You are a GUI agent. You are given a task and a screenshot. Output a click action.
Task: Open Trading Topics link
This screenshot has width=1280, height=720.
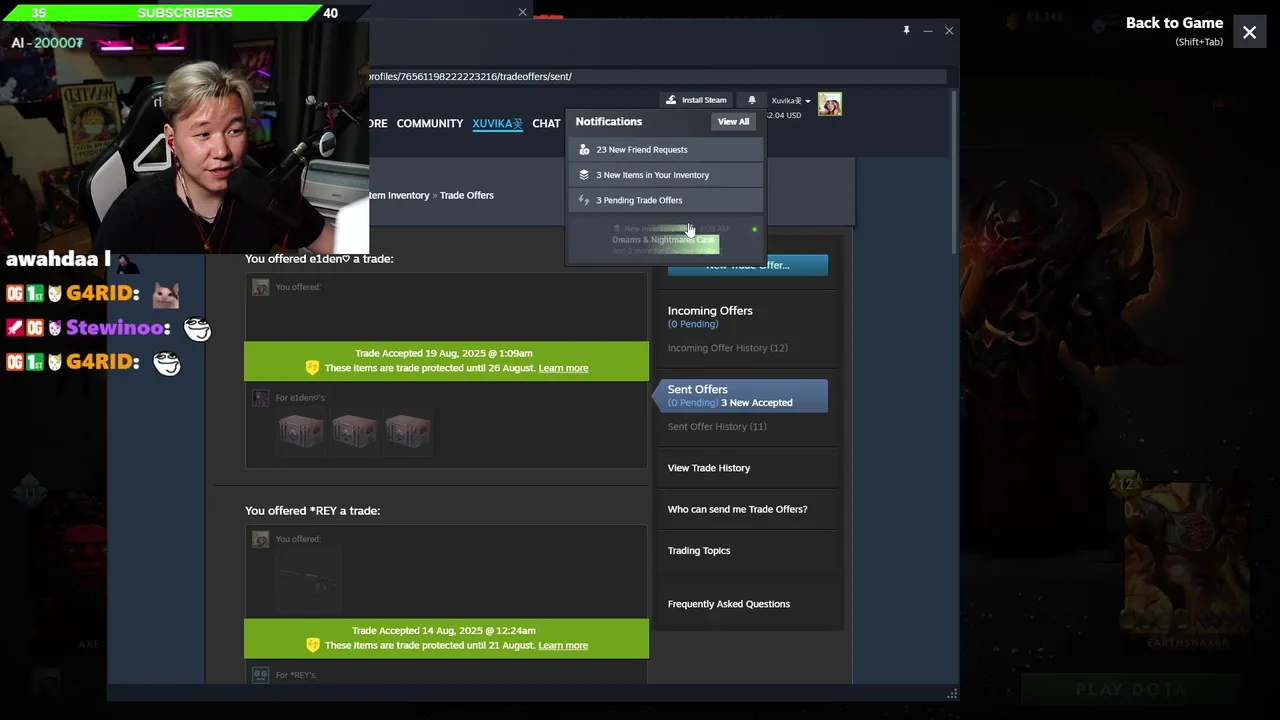(698, 551)
